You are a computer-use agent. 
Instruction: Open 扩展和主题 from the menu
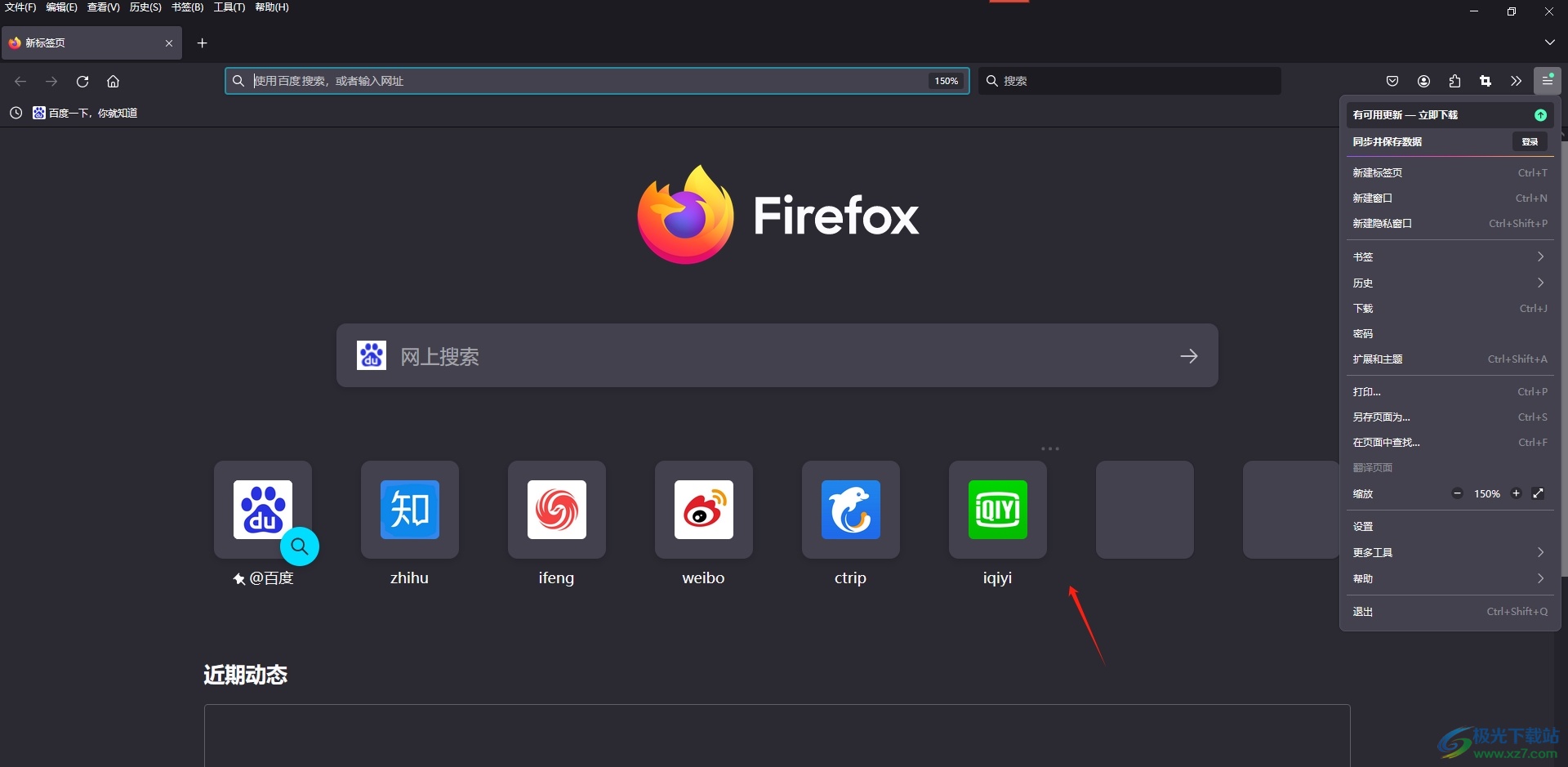(x=1450, y=359)
